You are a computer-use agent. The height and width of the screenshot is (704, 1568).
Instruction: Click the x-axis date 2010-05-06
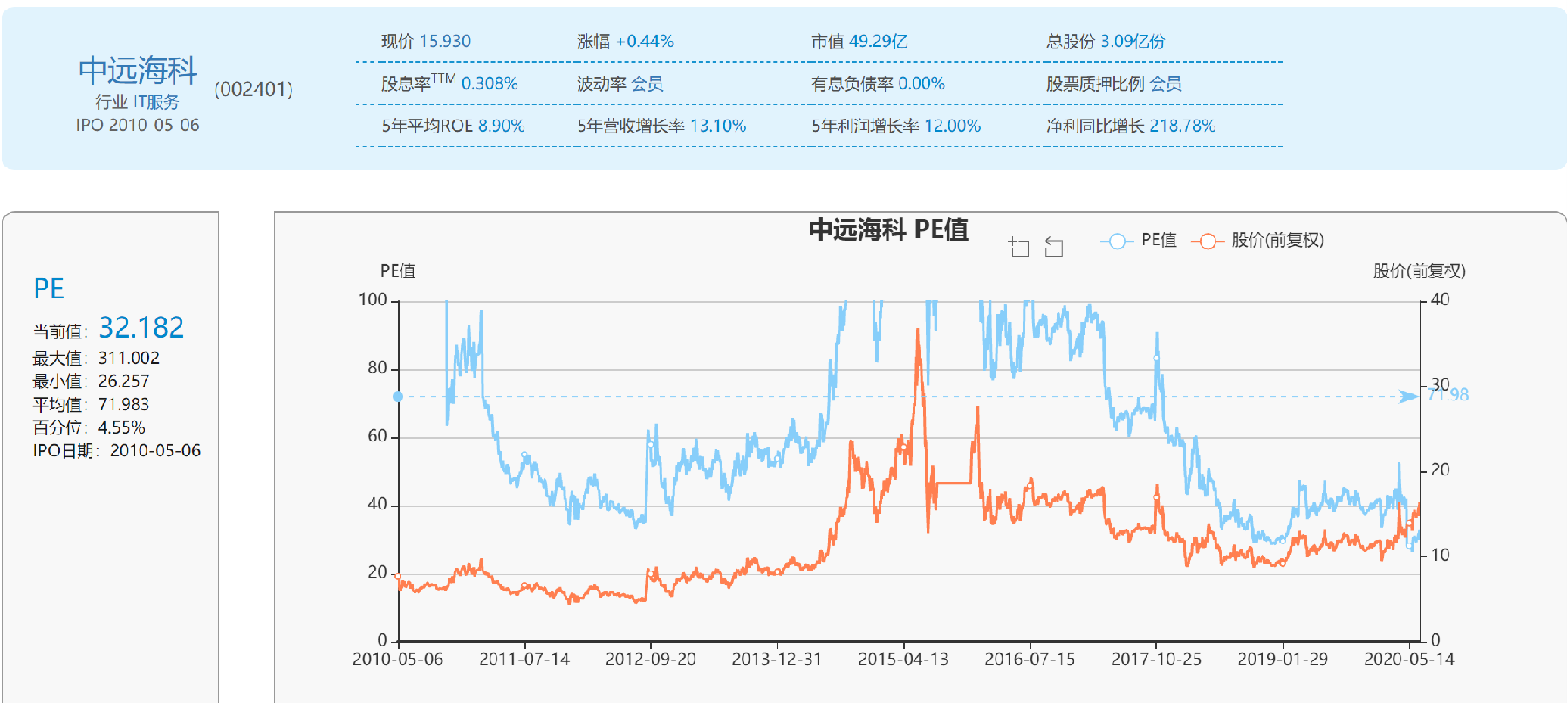(398, 659)
